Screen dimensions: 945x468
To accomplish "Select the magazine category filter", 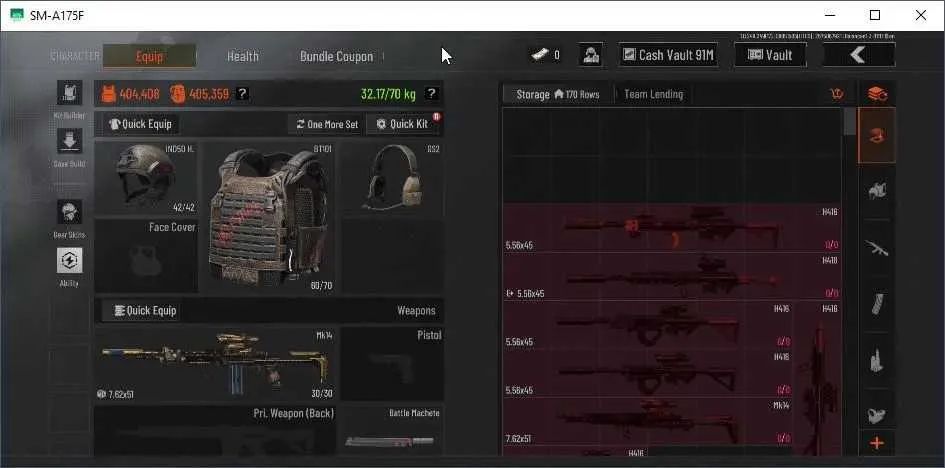I will click(x=877, y=304).
